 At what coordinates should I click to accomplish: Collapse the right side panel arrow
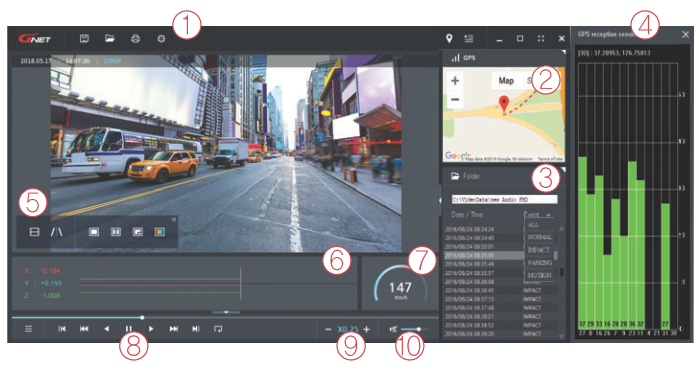click(x=440, y=201)
